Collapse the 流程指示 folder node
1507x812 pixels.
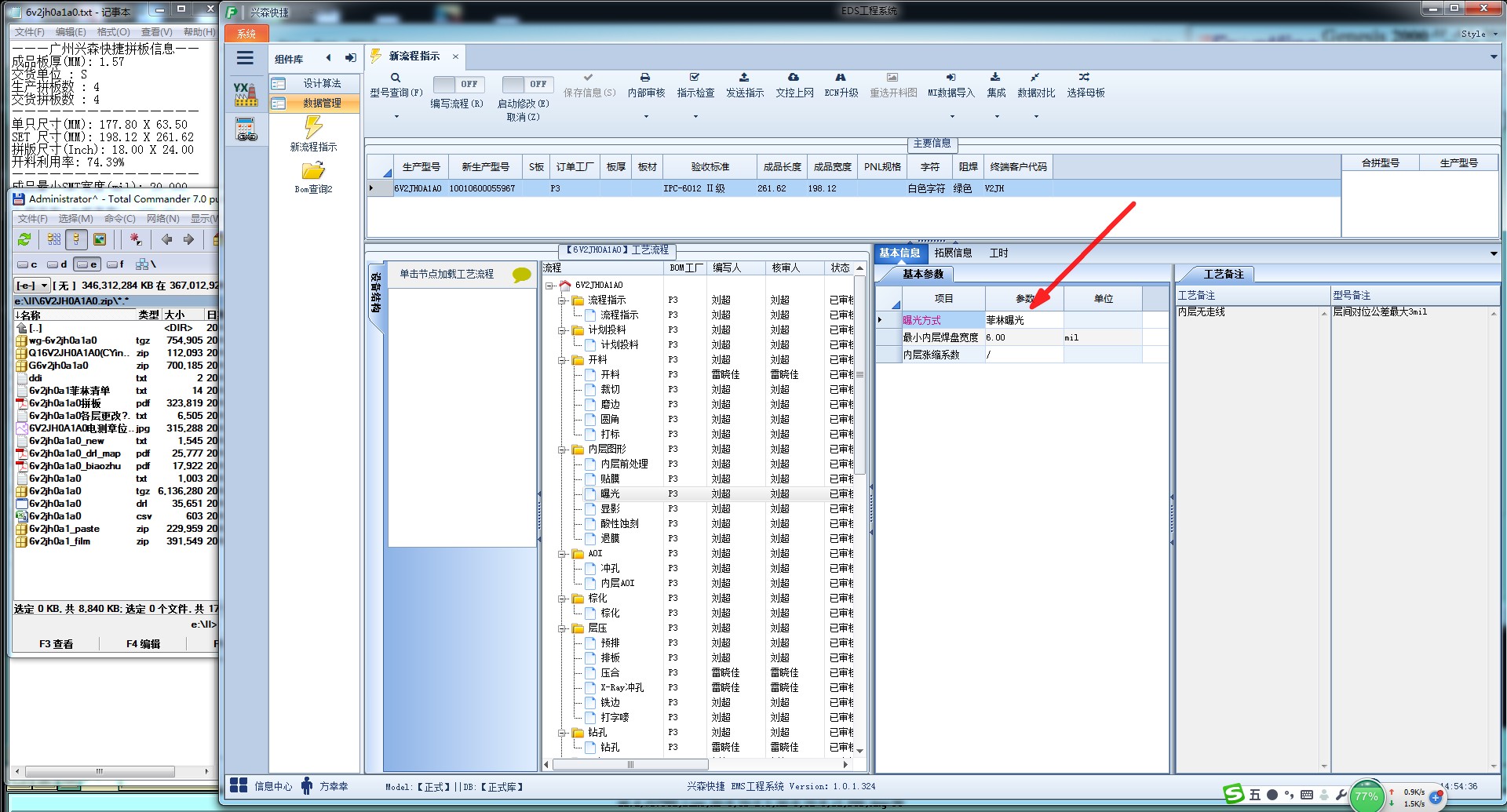pos(562,300)
